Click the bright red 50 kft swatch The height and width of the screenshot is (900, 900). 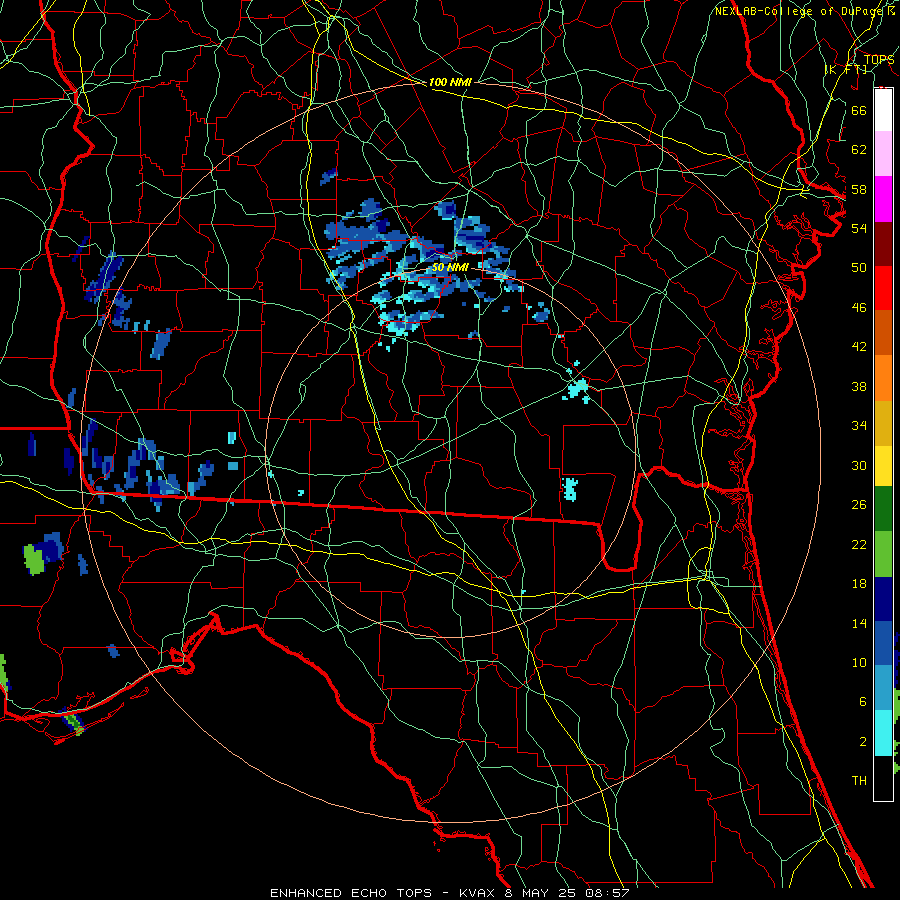883,288
